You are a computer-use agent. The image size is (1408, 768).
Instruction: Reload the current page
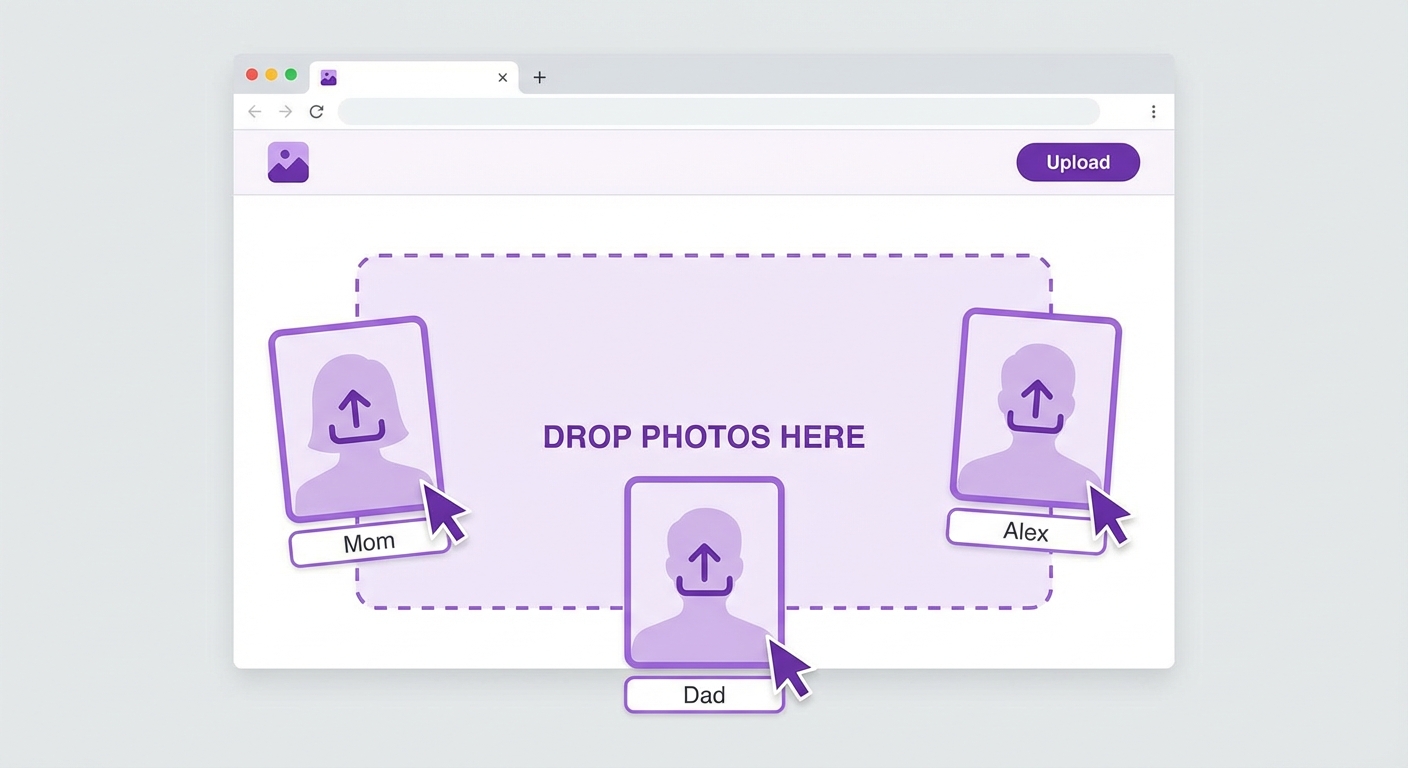point(316,112)
